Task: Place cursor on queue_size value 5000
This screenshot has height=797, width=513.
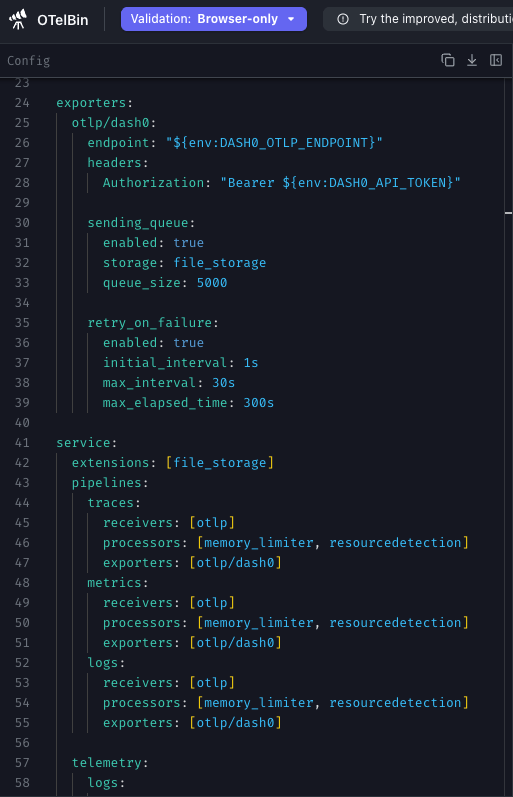Action: [212, 283]
